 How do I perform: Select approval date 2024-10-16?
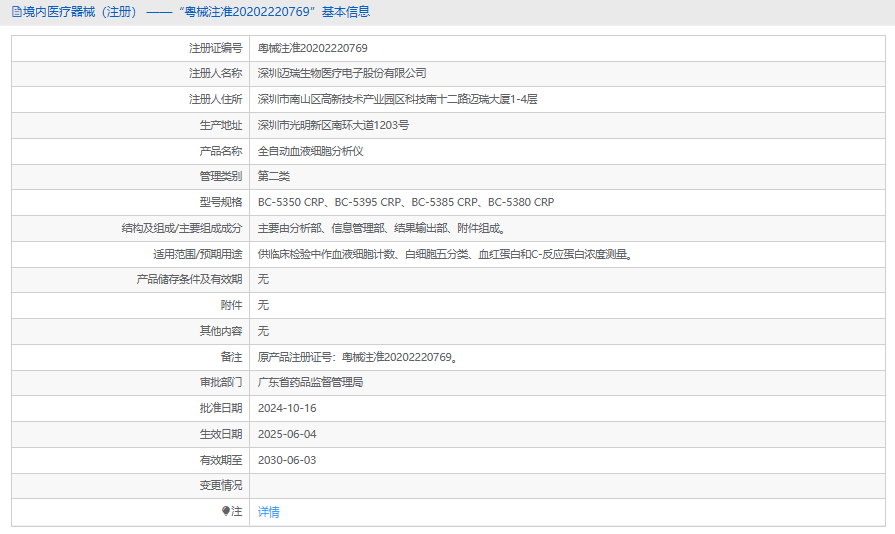point(287,408)
